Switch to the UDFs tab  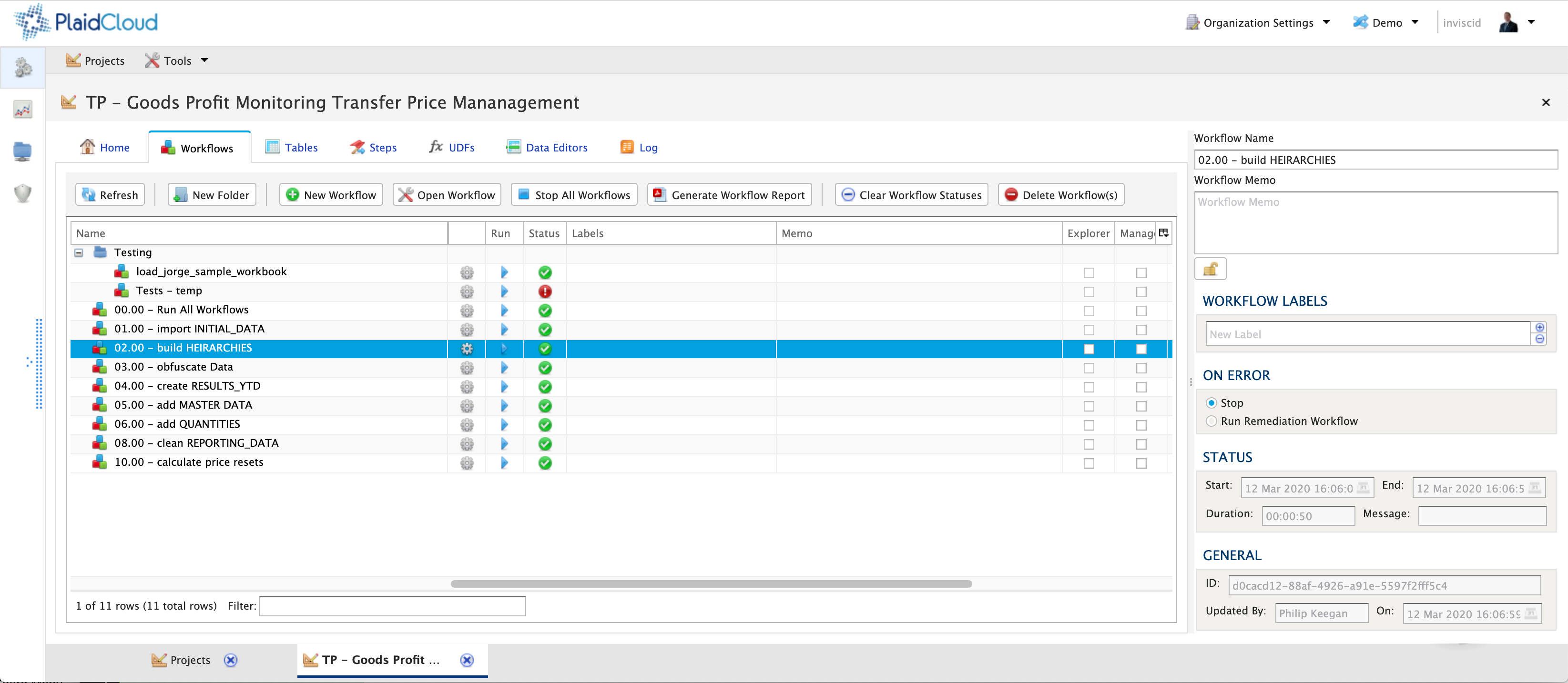click(452, 147)
